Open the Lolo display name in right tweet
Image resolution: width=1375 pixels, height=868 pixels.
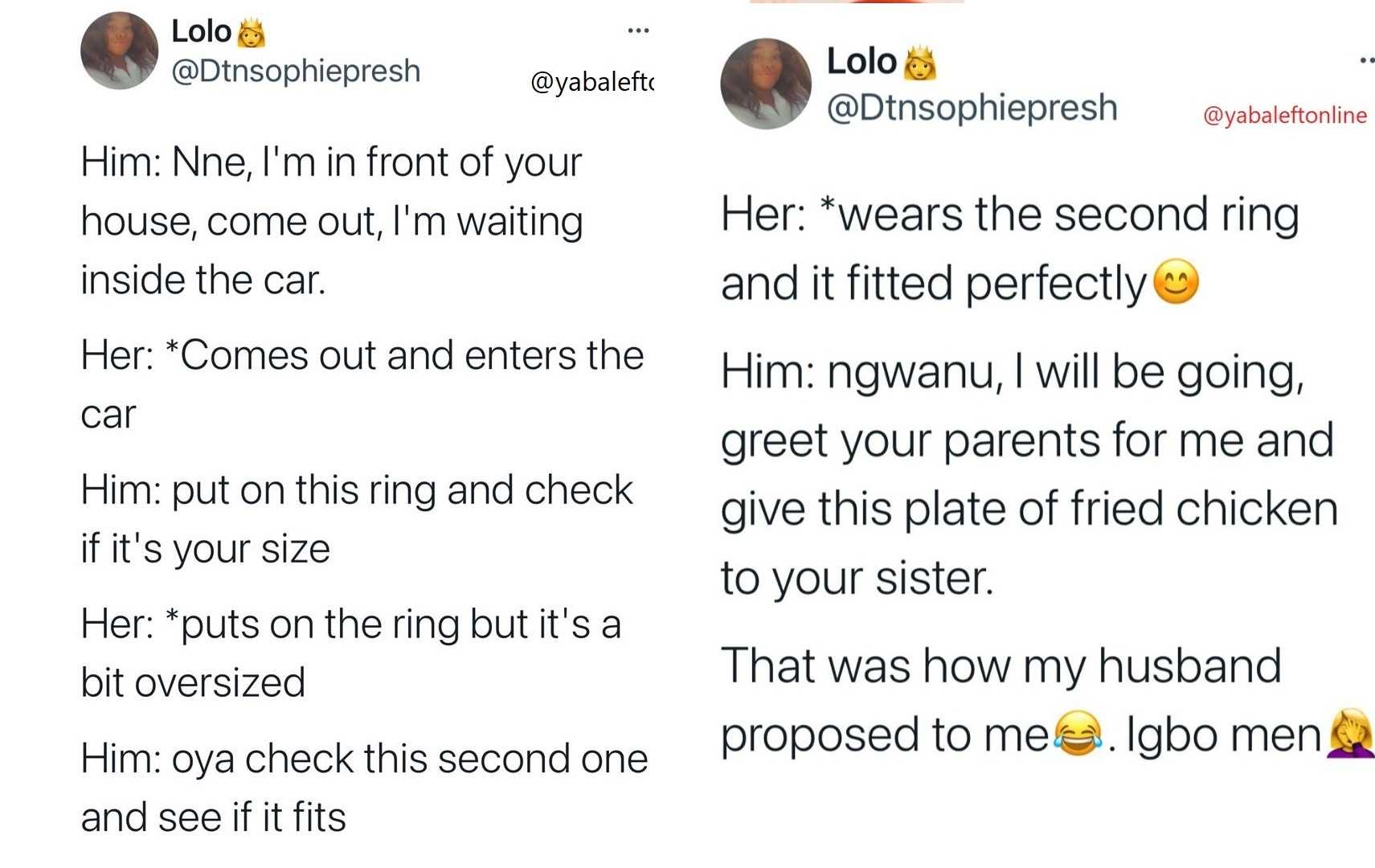click(x=861, y=62)
